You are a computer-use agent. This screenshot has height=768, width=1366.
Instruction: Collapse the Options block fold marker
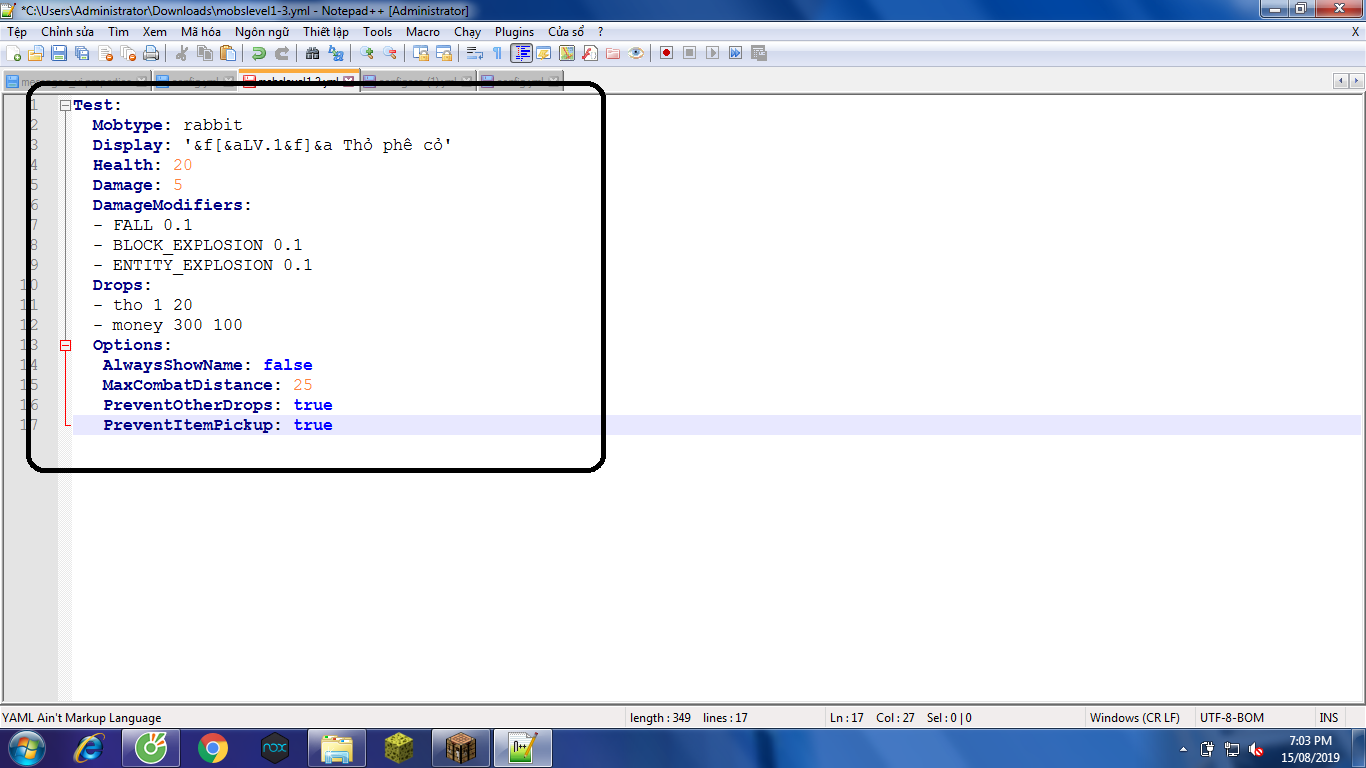pos(63,344)
